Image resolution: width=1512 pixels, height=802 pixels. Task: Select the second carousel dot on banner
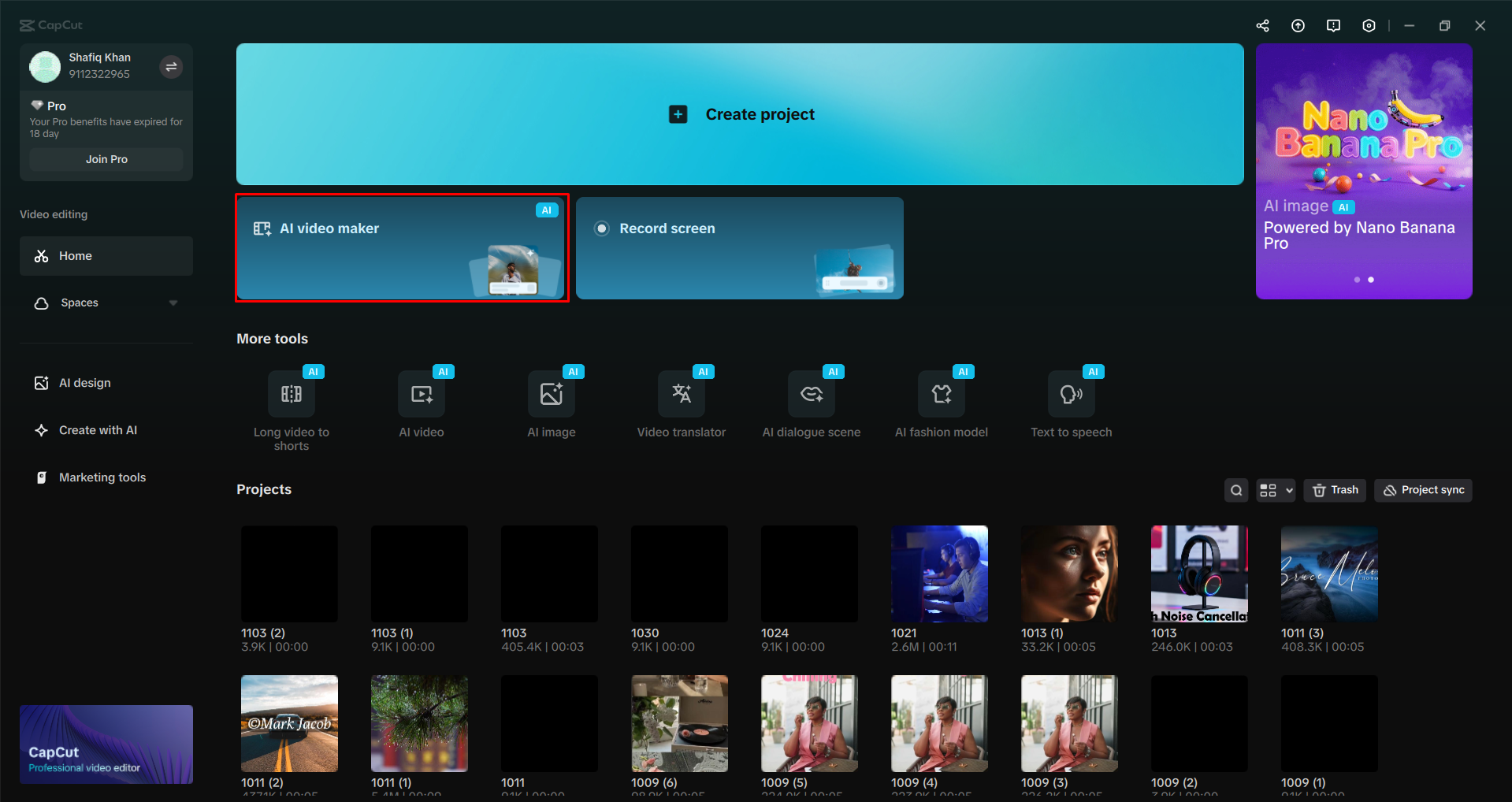[1370, 280]
